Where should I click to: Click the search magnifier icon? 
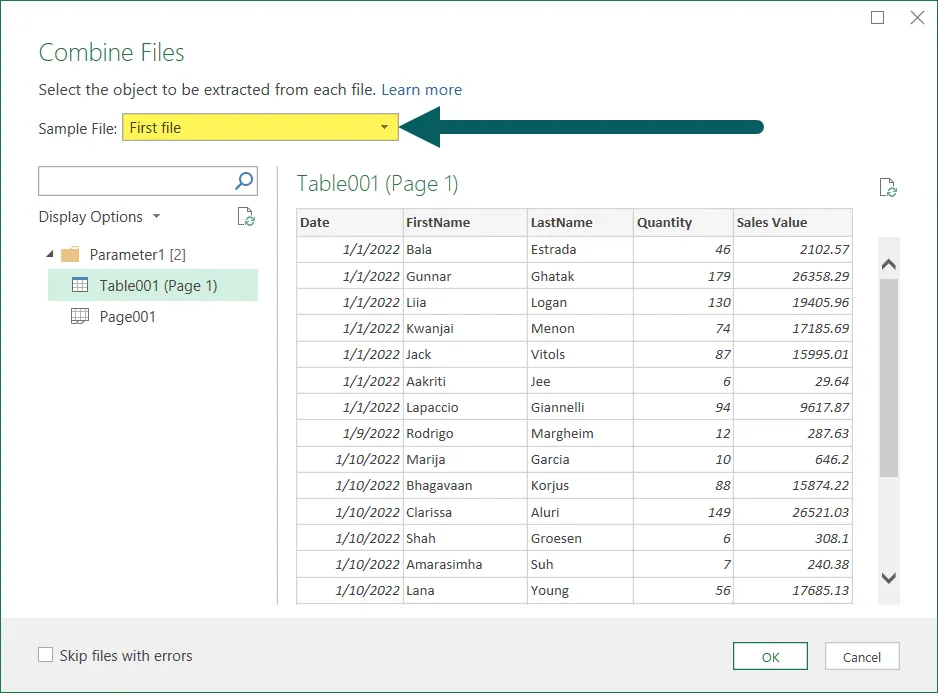[x=244, y=181]
